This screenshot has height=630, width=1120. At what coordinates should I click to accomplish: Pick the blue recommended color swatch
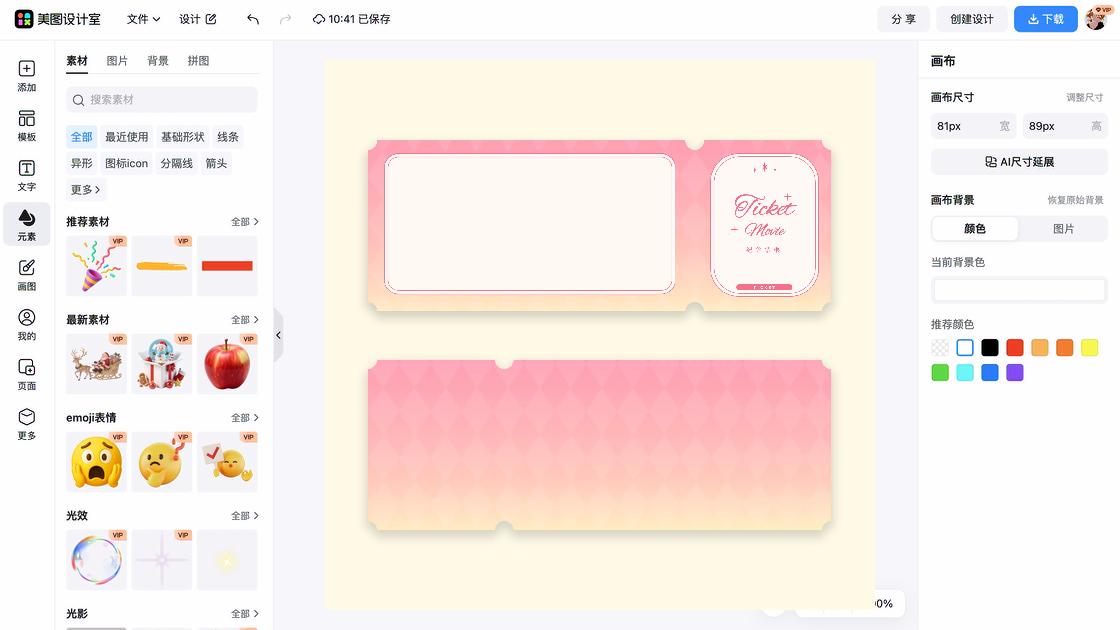pos(990,373)
